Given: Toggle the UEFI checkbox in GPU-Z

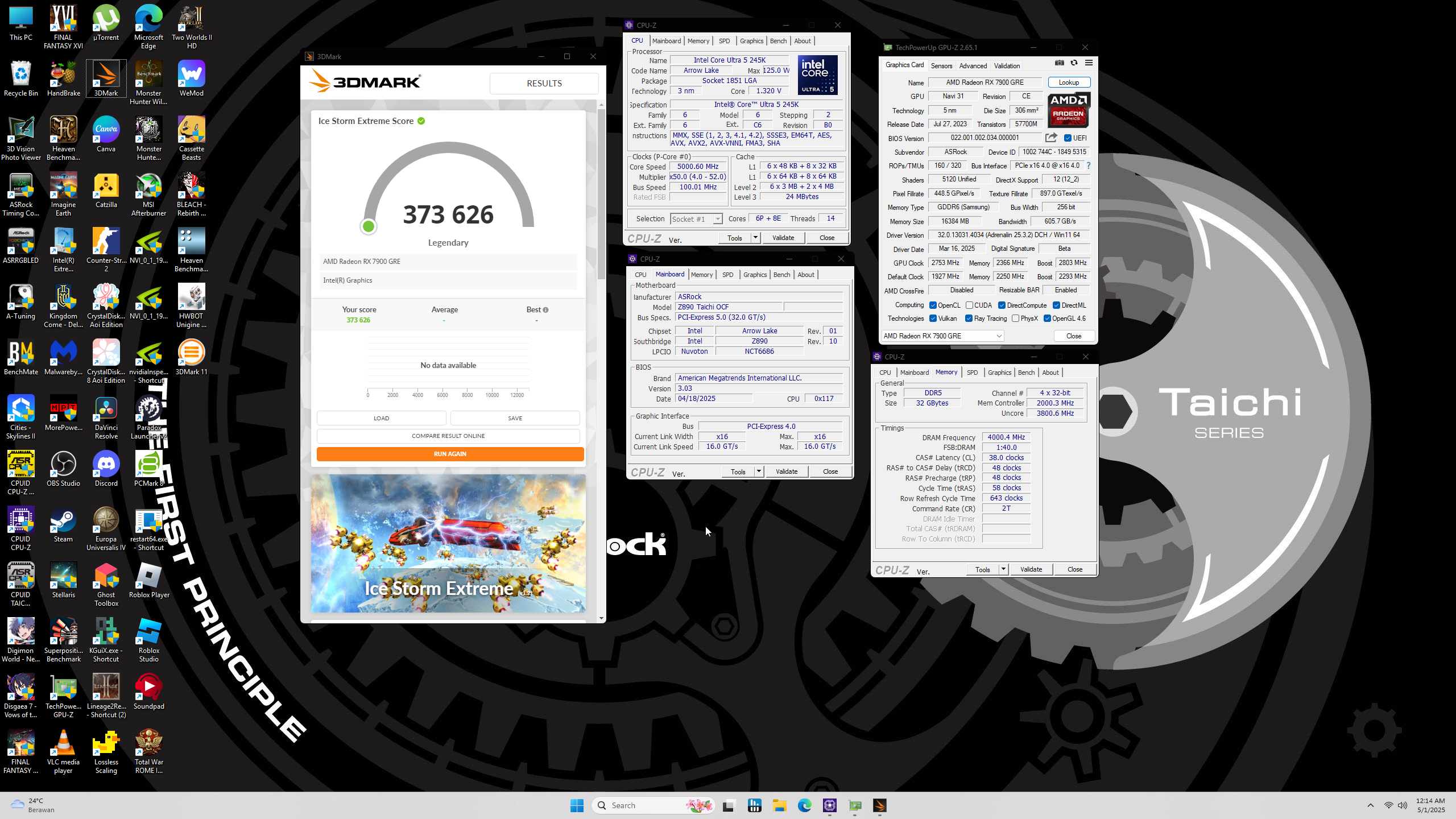Looking at the screenshot, I should [1068, 138].
